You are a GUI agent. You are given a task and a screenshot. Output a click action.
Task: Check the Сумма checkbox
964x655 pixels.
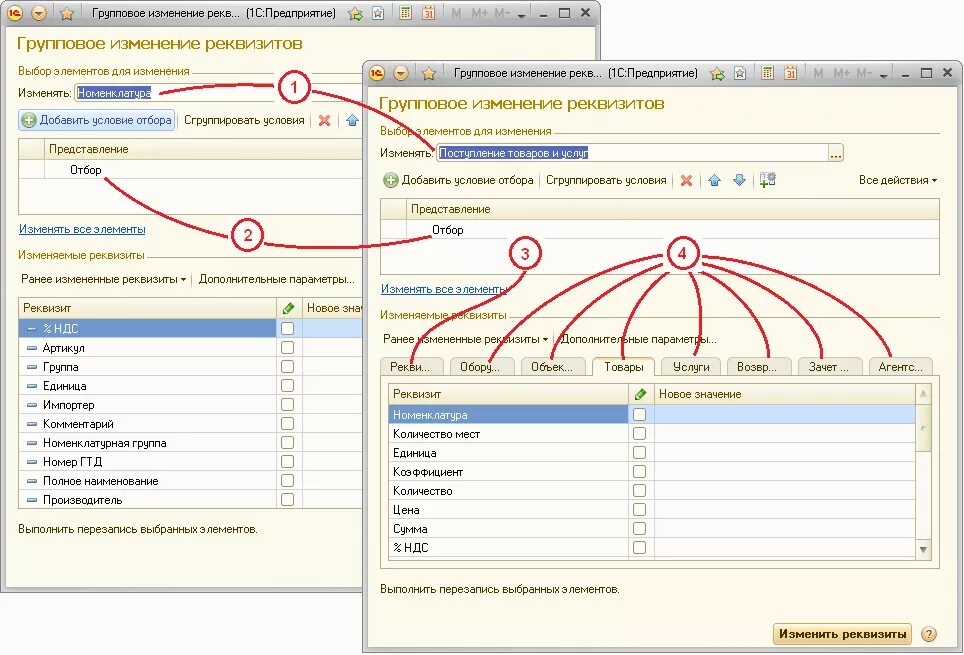coord(639,529)
